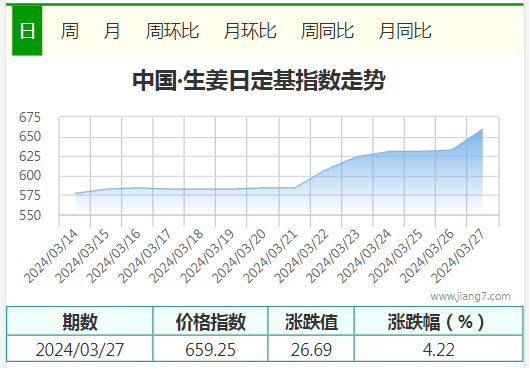Click the 2024/03/27 data point peak
Screen dimensions: 529x368
(x=482, y=129)
